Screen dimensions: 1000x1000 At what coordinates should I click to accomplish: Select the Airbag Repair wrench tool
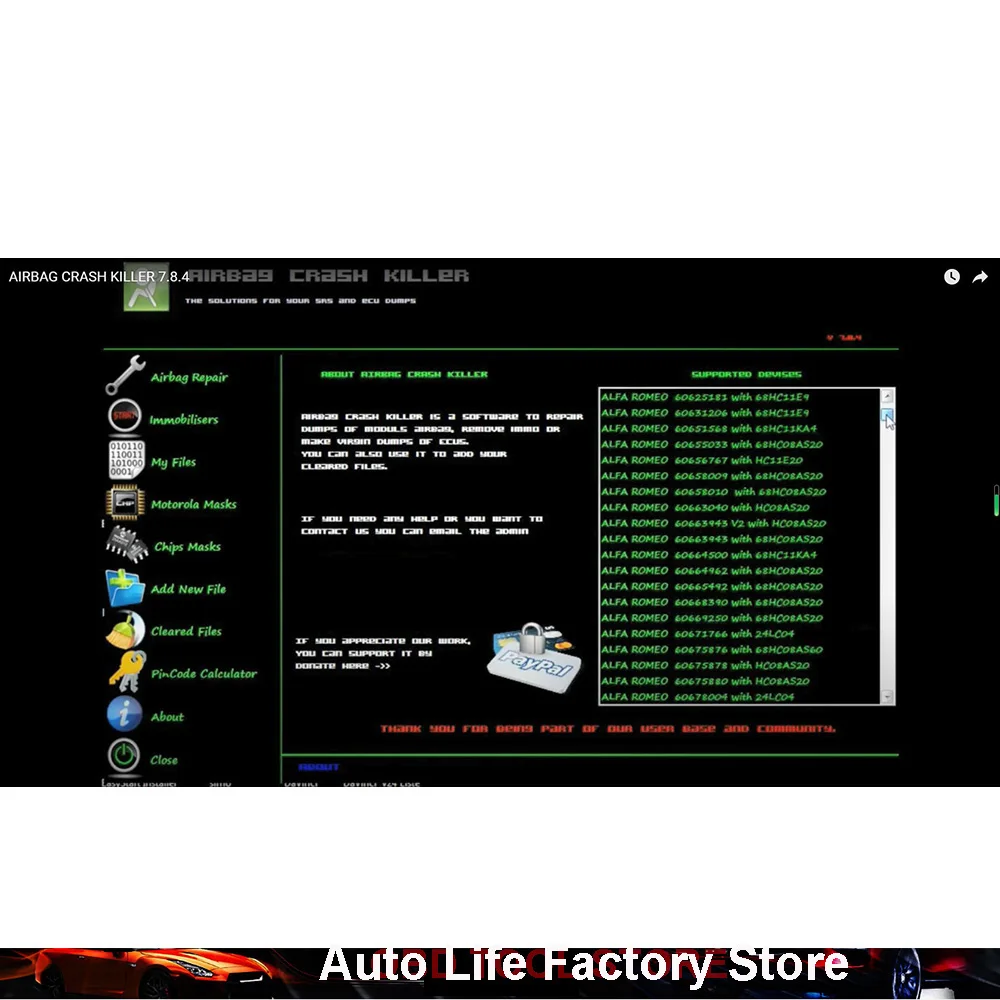(x=127, y=375)
